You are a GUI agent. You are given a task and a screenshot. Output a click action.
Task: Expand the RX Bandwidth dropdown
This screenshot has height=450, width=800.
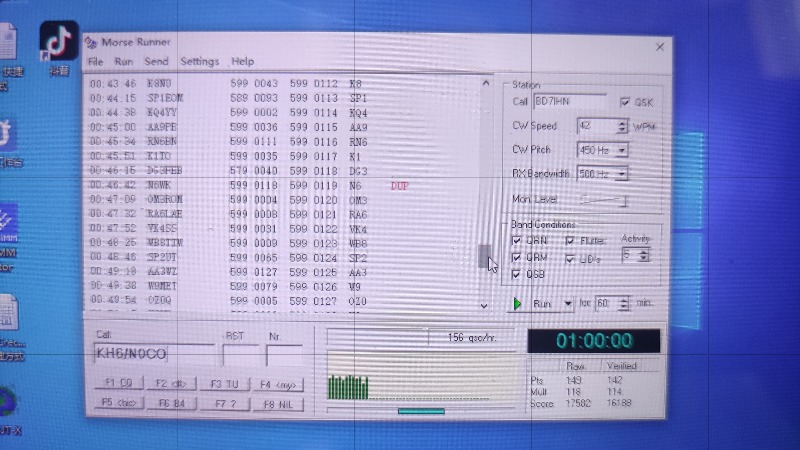[x=622, y=174]
